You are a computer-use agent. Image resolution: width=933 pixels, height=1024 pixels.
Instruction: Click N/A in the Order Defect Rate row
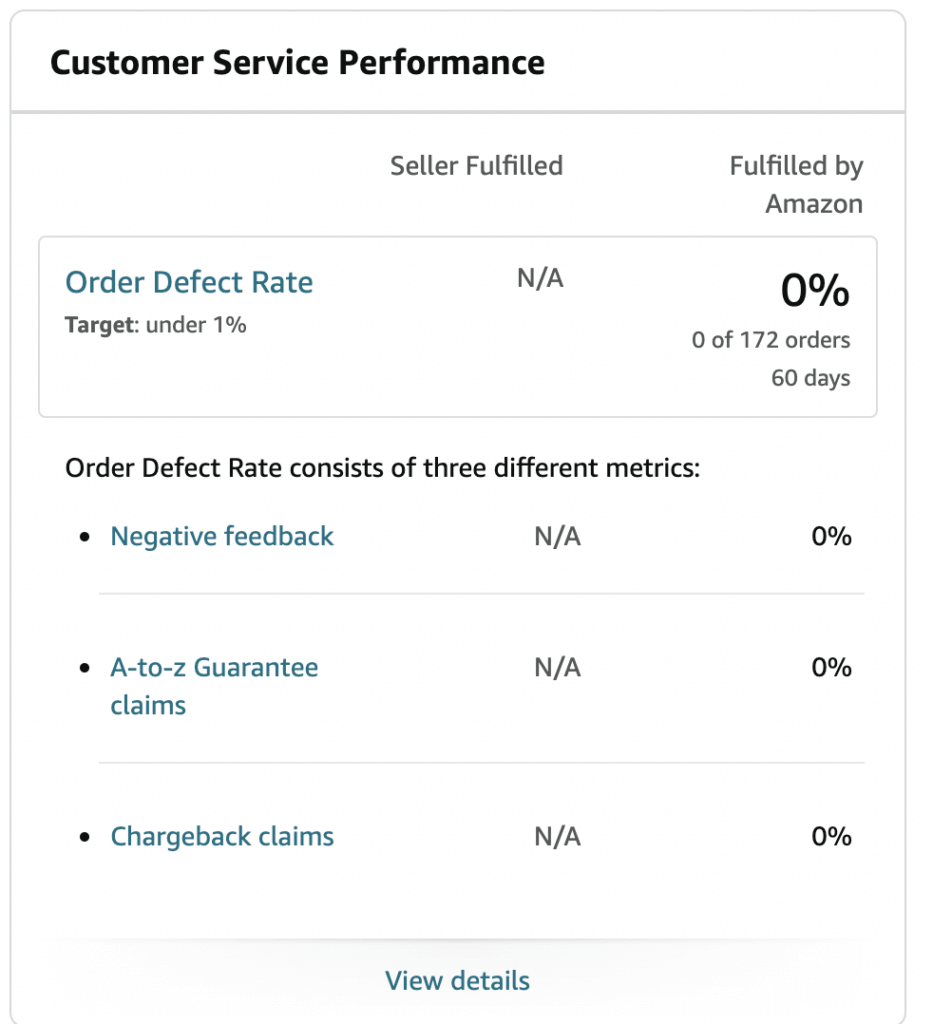click(540, 278)
